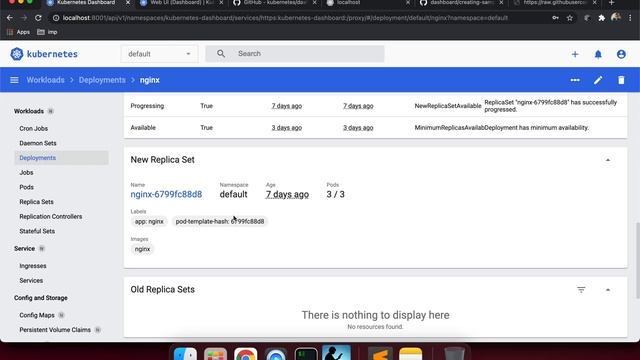
Task: Click the trash delete resource icon
Action: [x=621, y=80]
